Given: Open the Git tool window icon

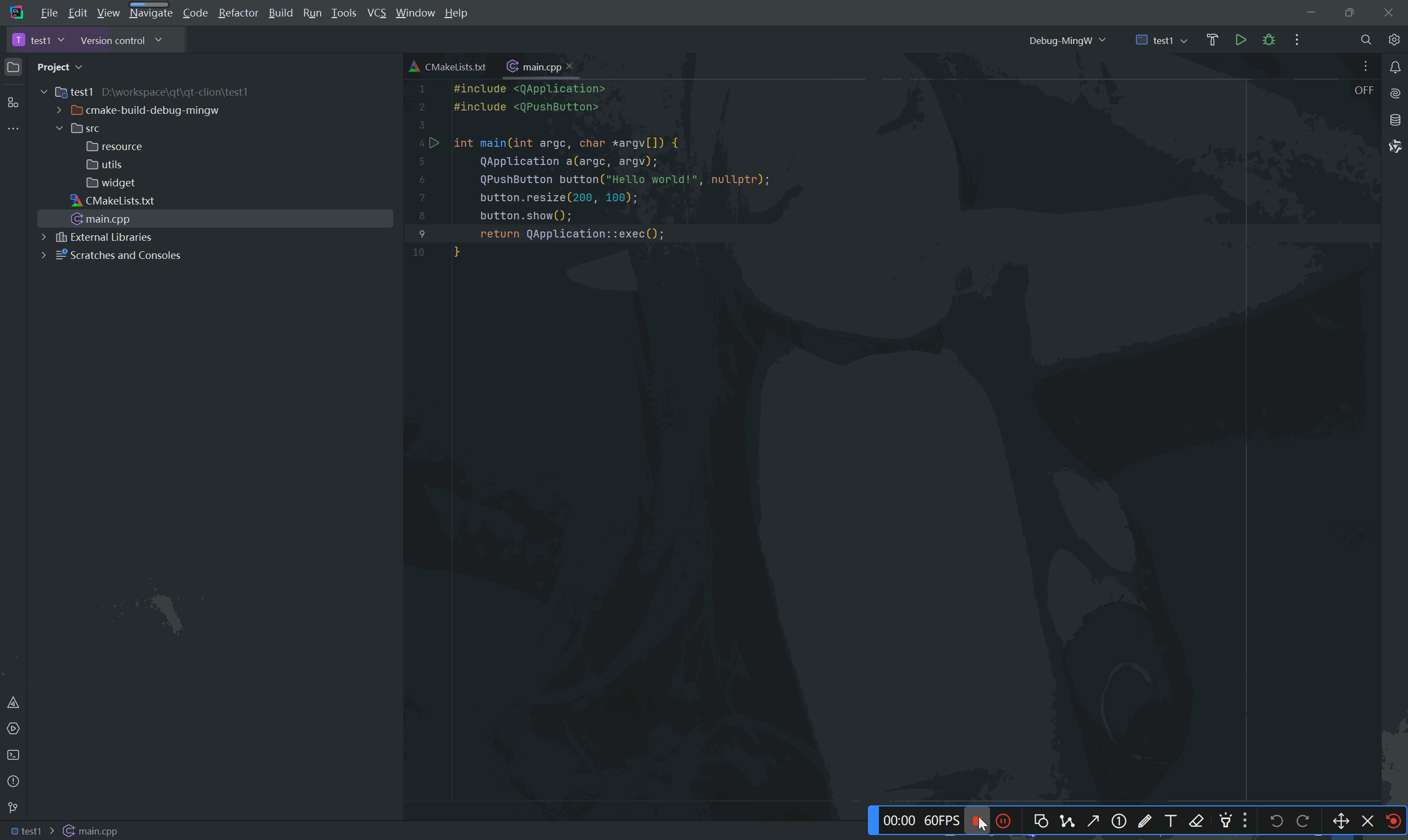Looking at the screenshot, I should coord(13,807).
